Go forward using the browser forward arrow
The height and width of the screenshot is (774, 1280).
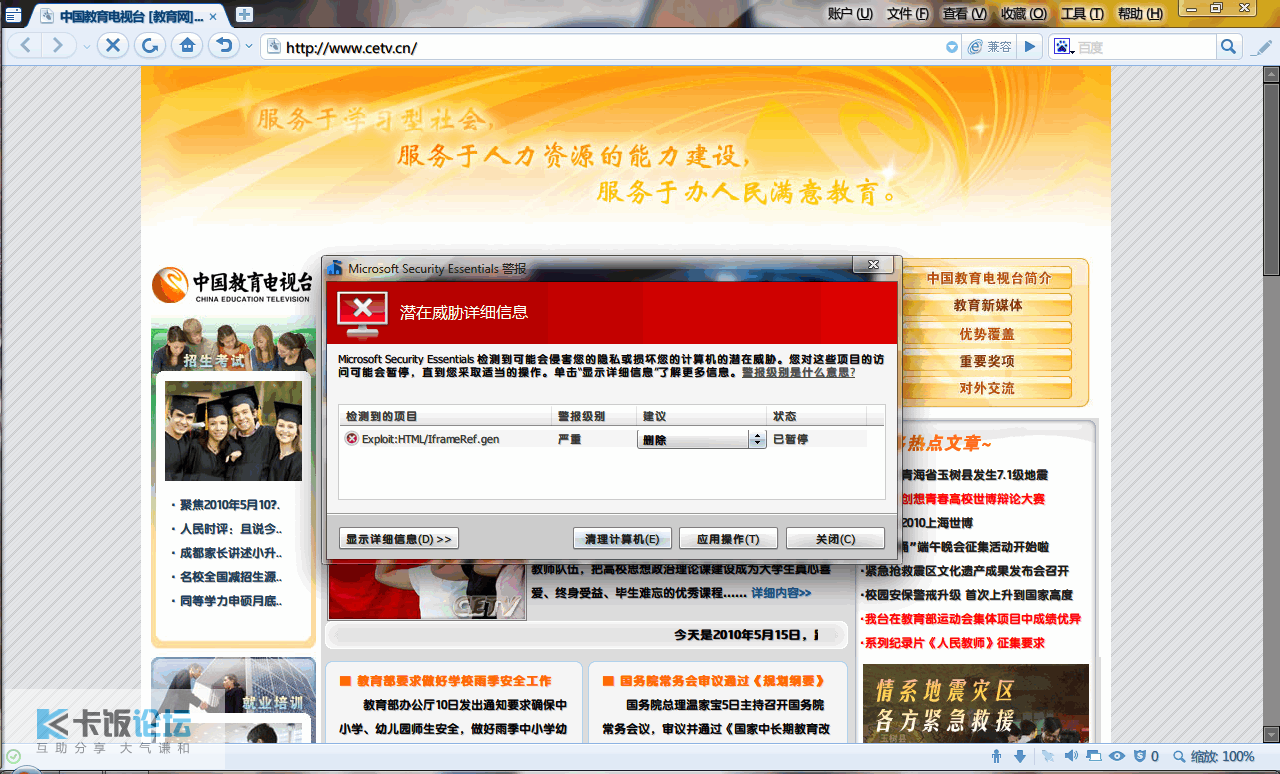point(57,46)
